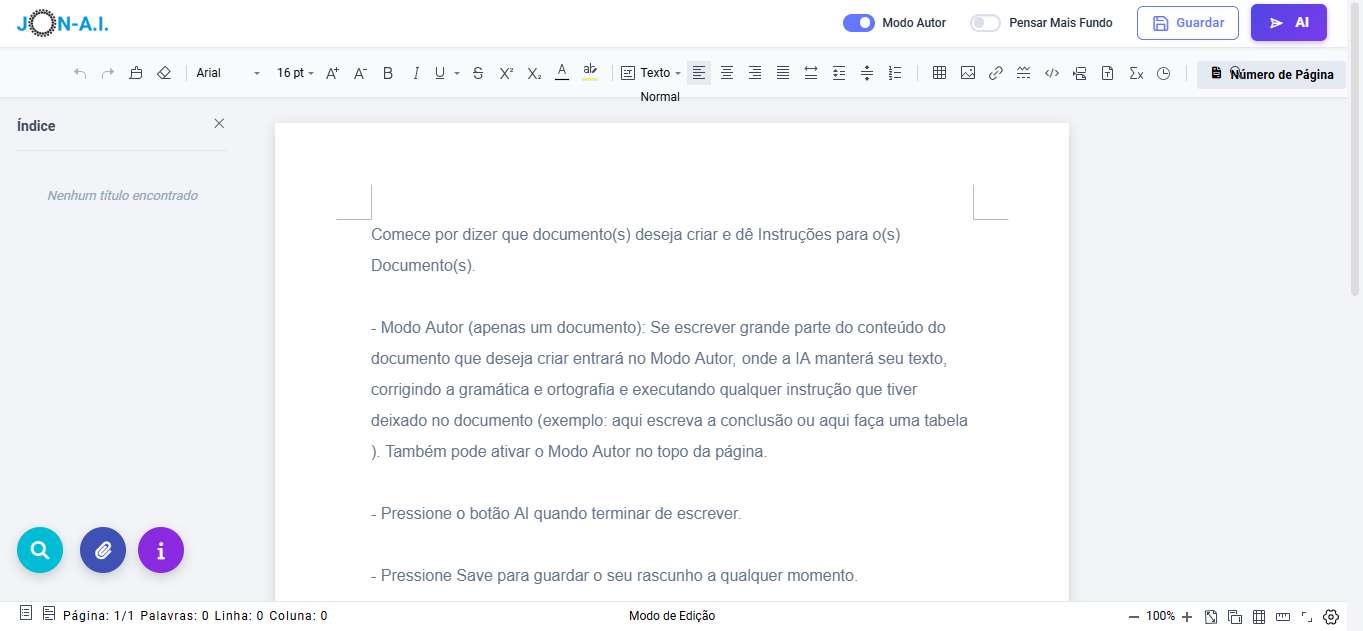This screenshot has height=631, width=1363.
Task: Open editor settings gear in status bar
Action: (x=1331, y=617)
